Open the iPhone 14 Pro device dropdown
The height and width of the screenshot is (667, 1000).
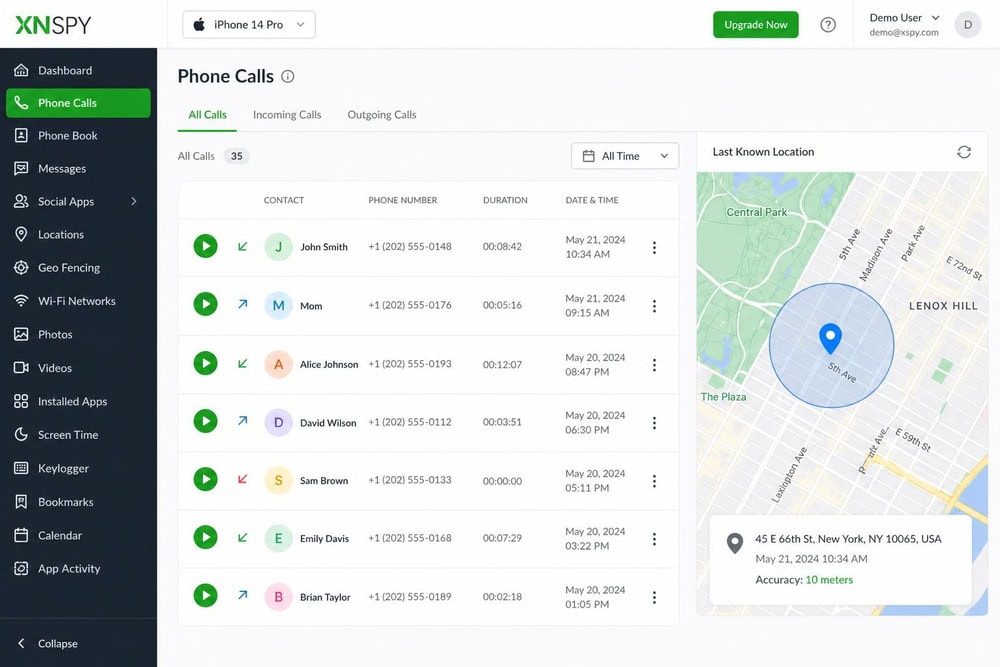(x=249, y=25)
